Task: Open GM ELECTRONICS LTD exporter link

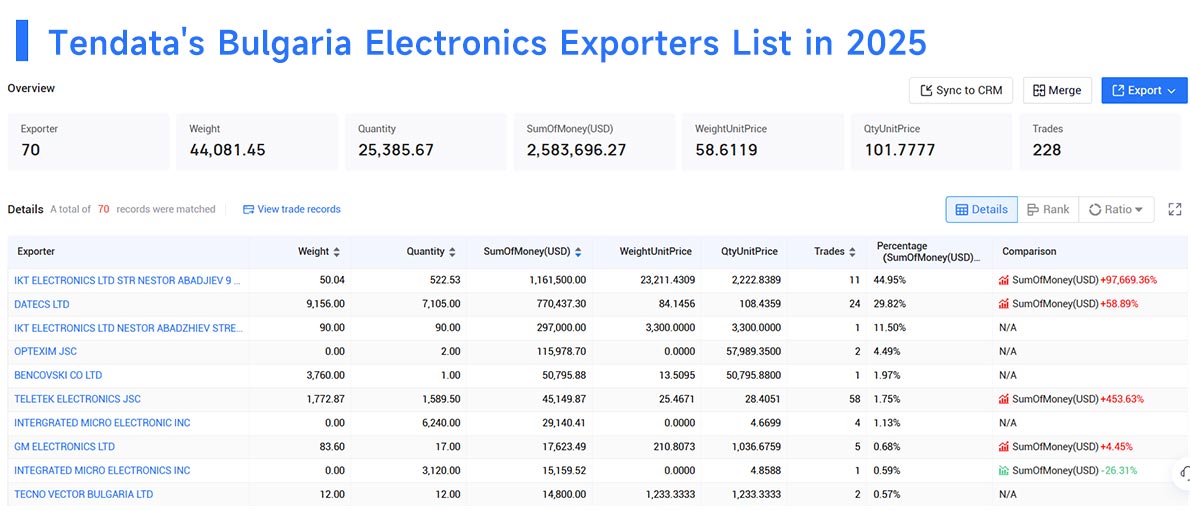Action: tap(65, 446)
